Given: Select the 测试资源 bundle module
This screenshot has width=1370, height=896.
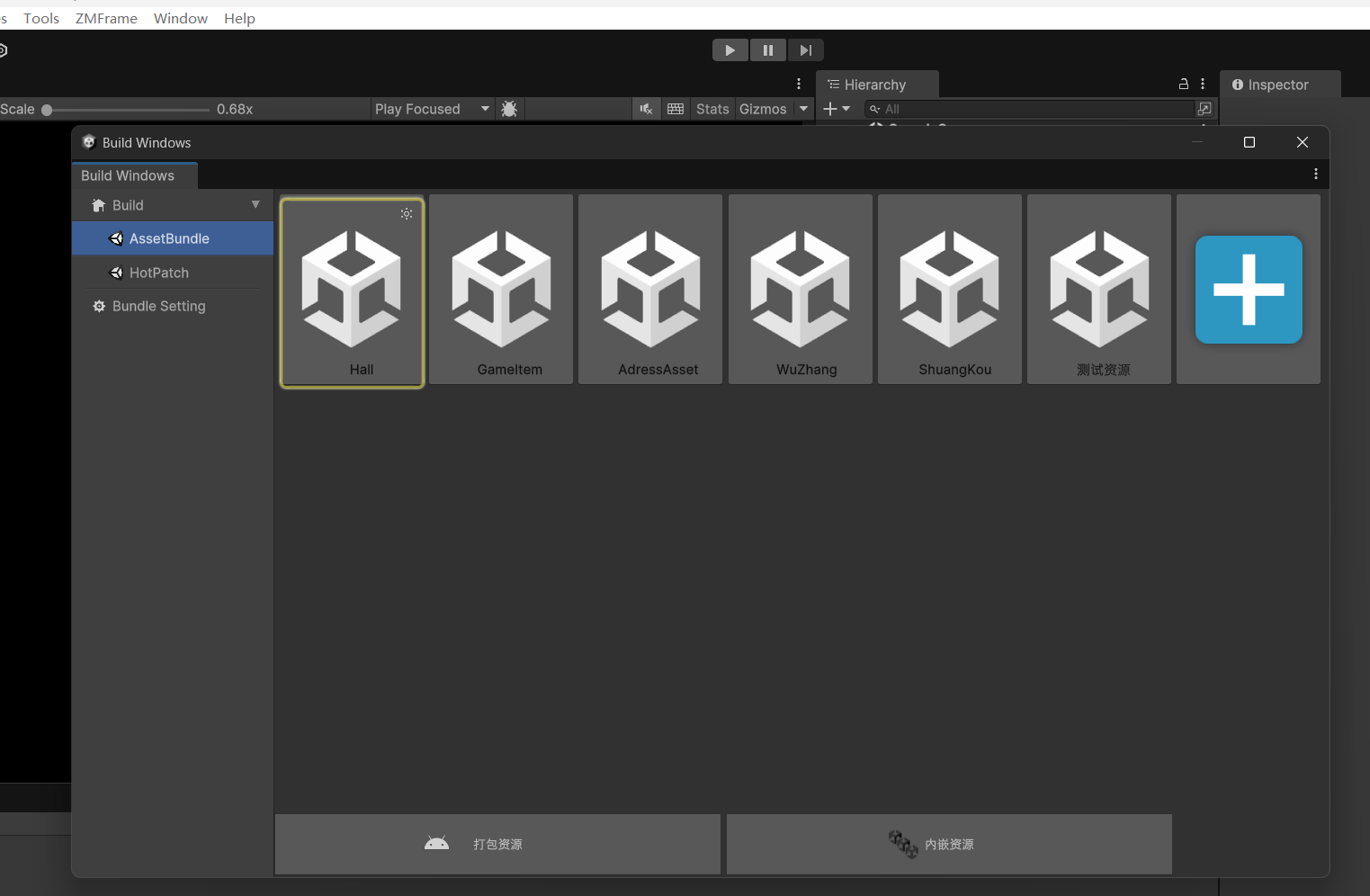Looking at the screenshot, I should click(1099, 290).
